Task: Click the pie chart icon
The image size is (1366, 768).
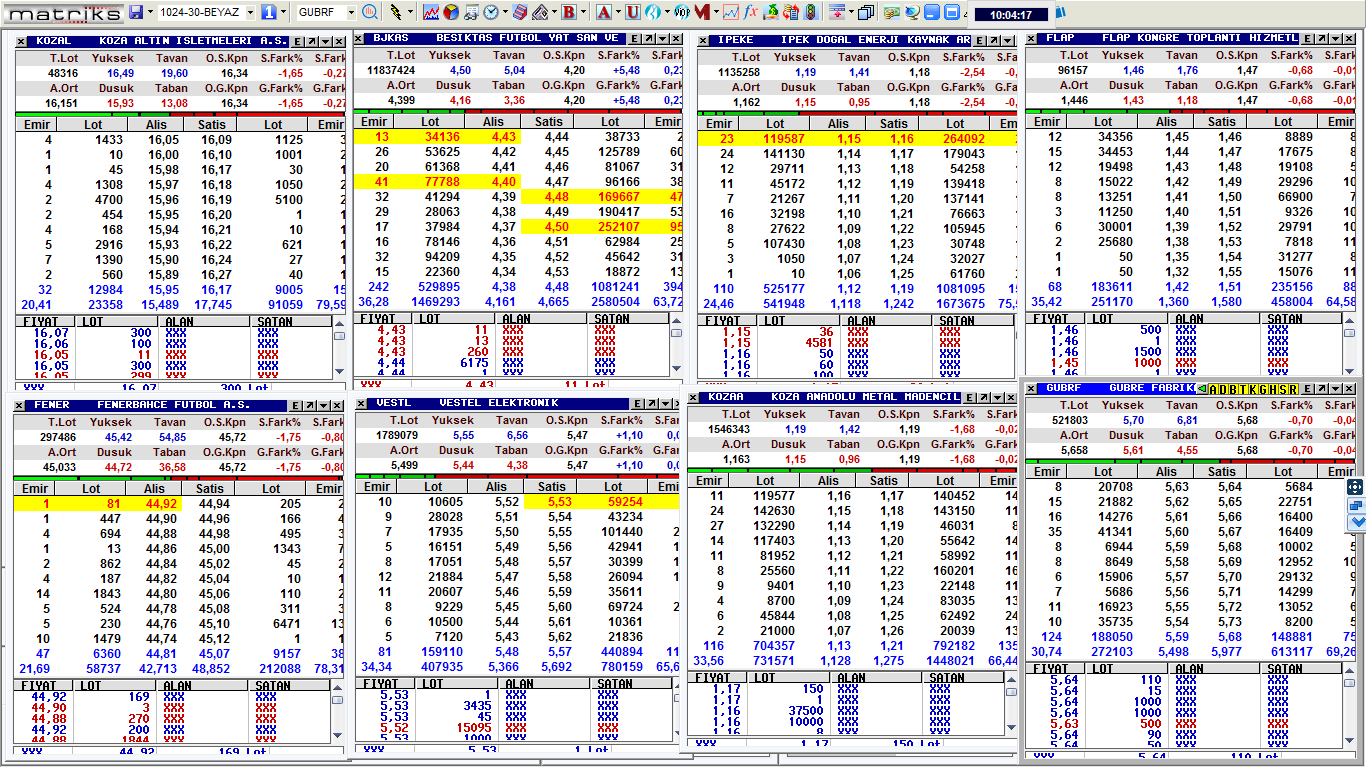Action: [x=450, y=13]
